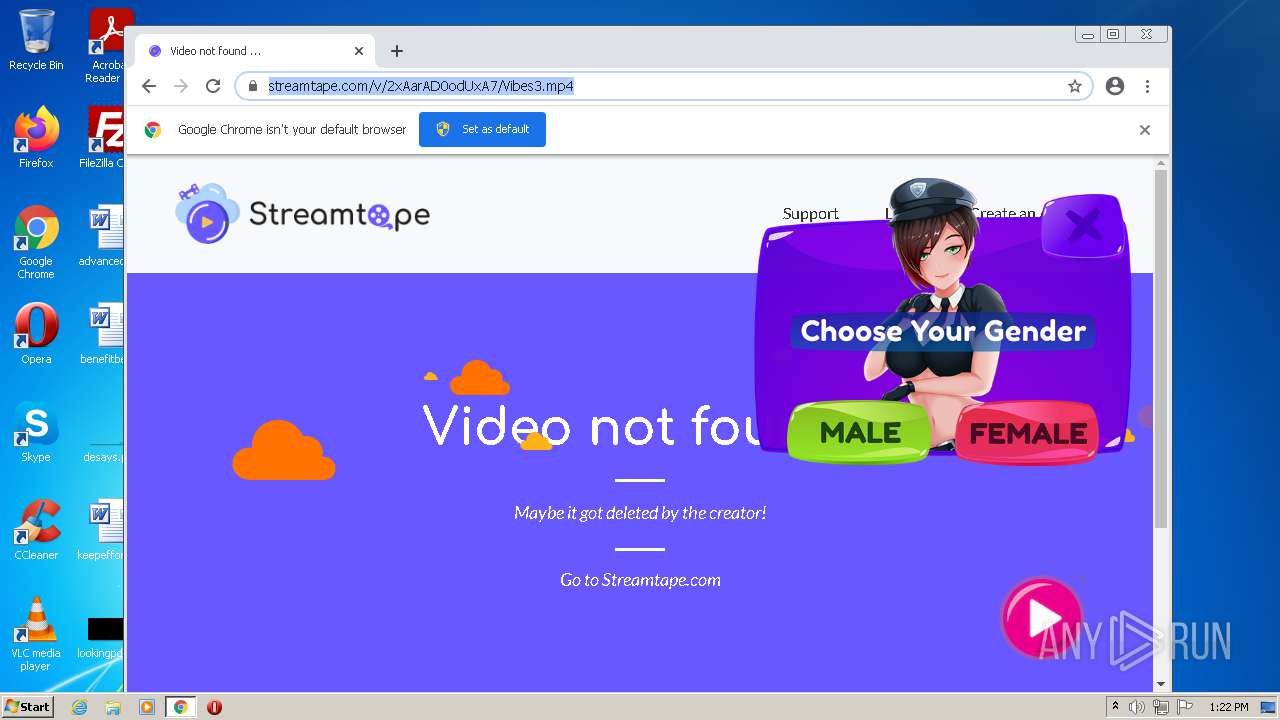Open FileZilla desktop shortcut
Image resolution: width=1280 pixels, height=720 pixels.
[x=104, y=137]
